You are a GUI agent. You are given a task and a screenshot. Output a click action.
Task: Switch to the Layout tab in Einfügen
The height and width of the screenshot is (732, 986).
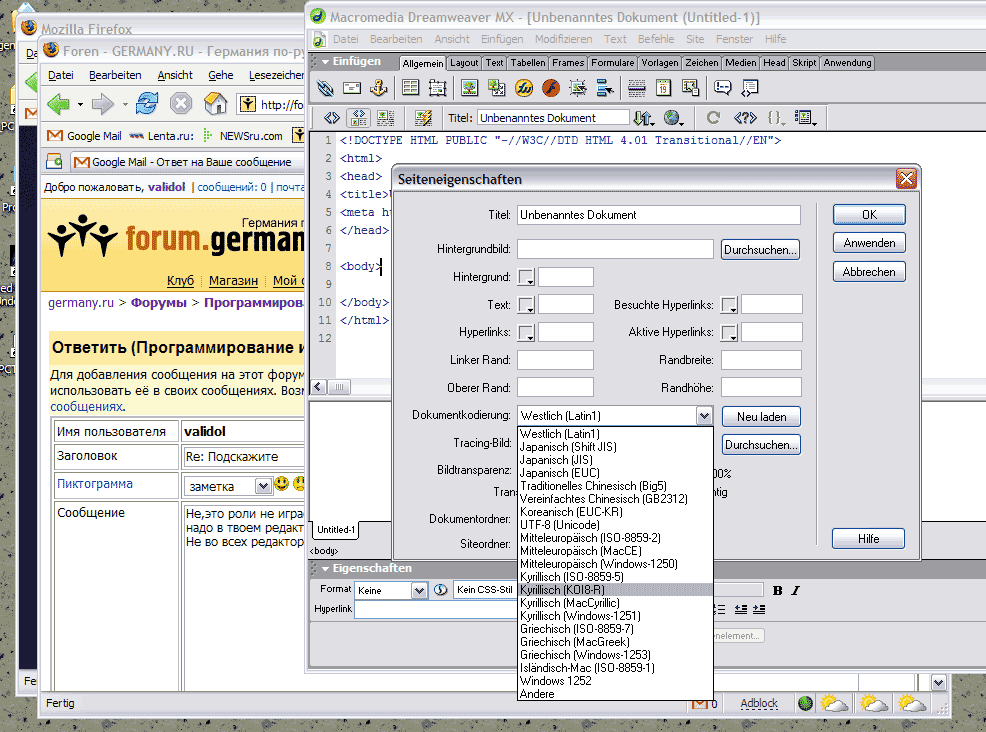[x=464, y=63]
